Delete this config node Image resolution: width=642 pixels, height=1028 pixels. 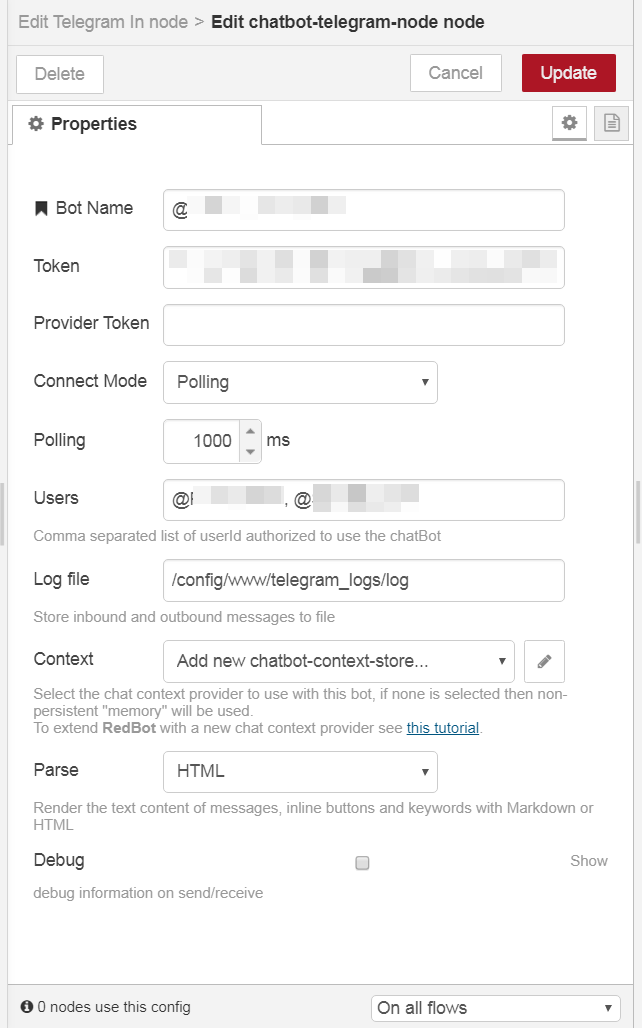[x=60, y=73]
